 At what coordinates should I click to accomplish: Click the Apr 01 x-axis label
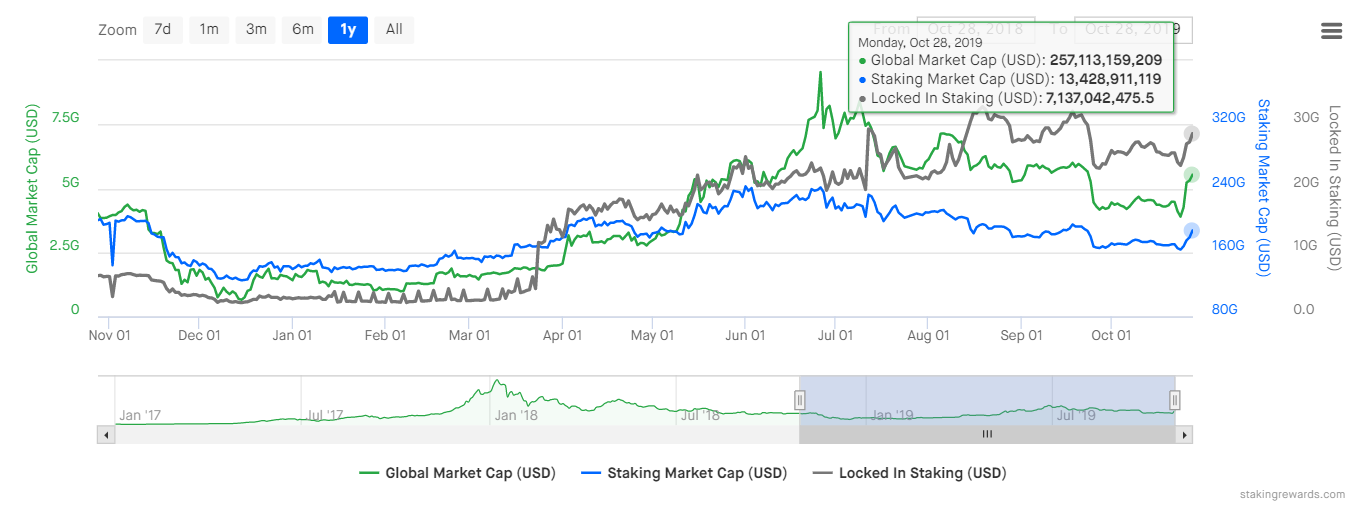562,336
